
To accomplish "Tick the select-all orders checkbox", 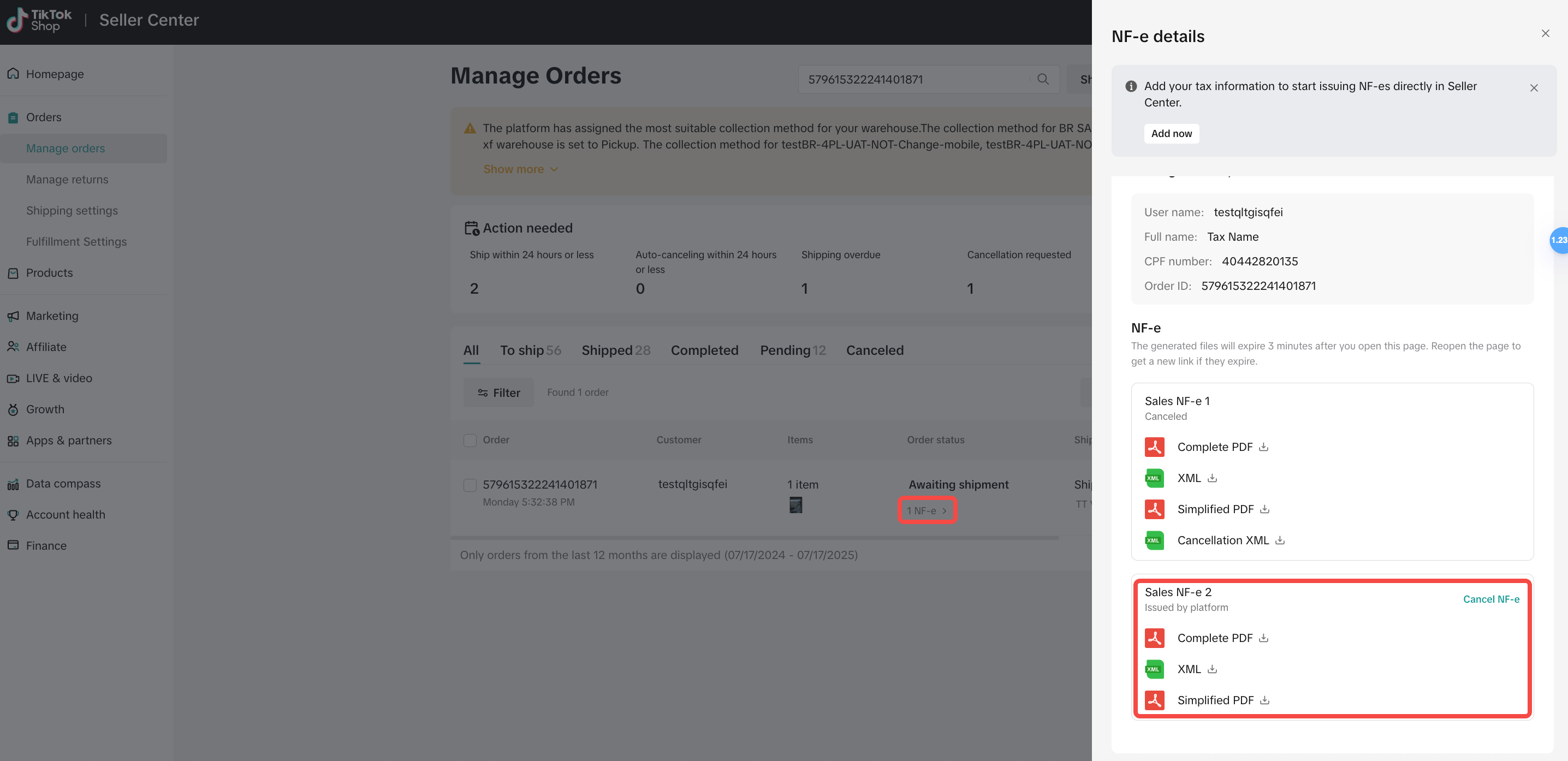I will pyautogui.click(x=470, y=440).
